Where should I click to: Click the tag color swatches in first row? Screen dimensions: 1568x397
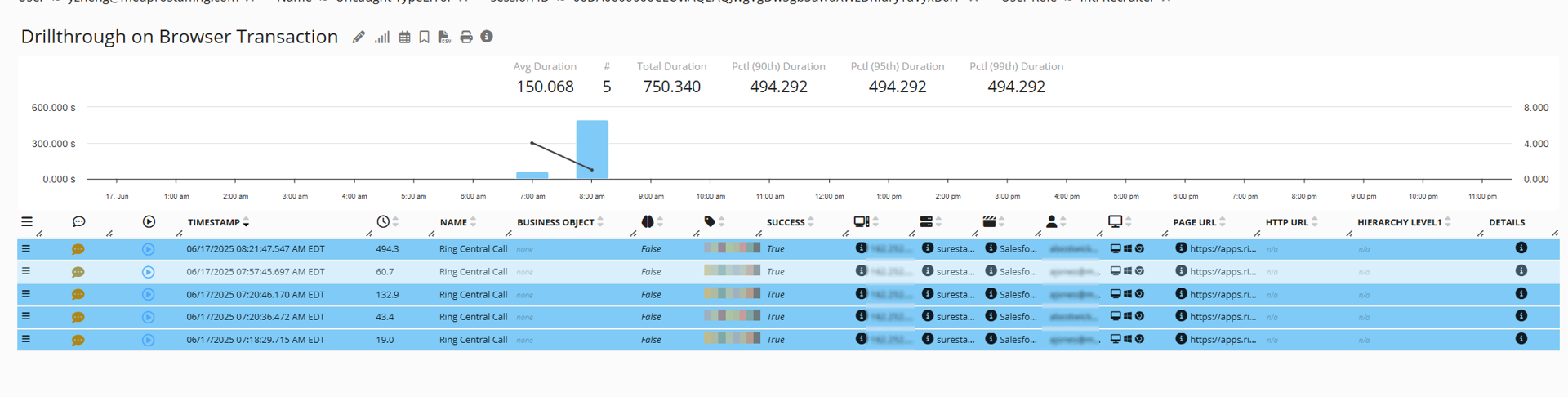(x=732, y=248)
